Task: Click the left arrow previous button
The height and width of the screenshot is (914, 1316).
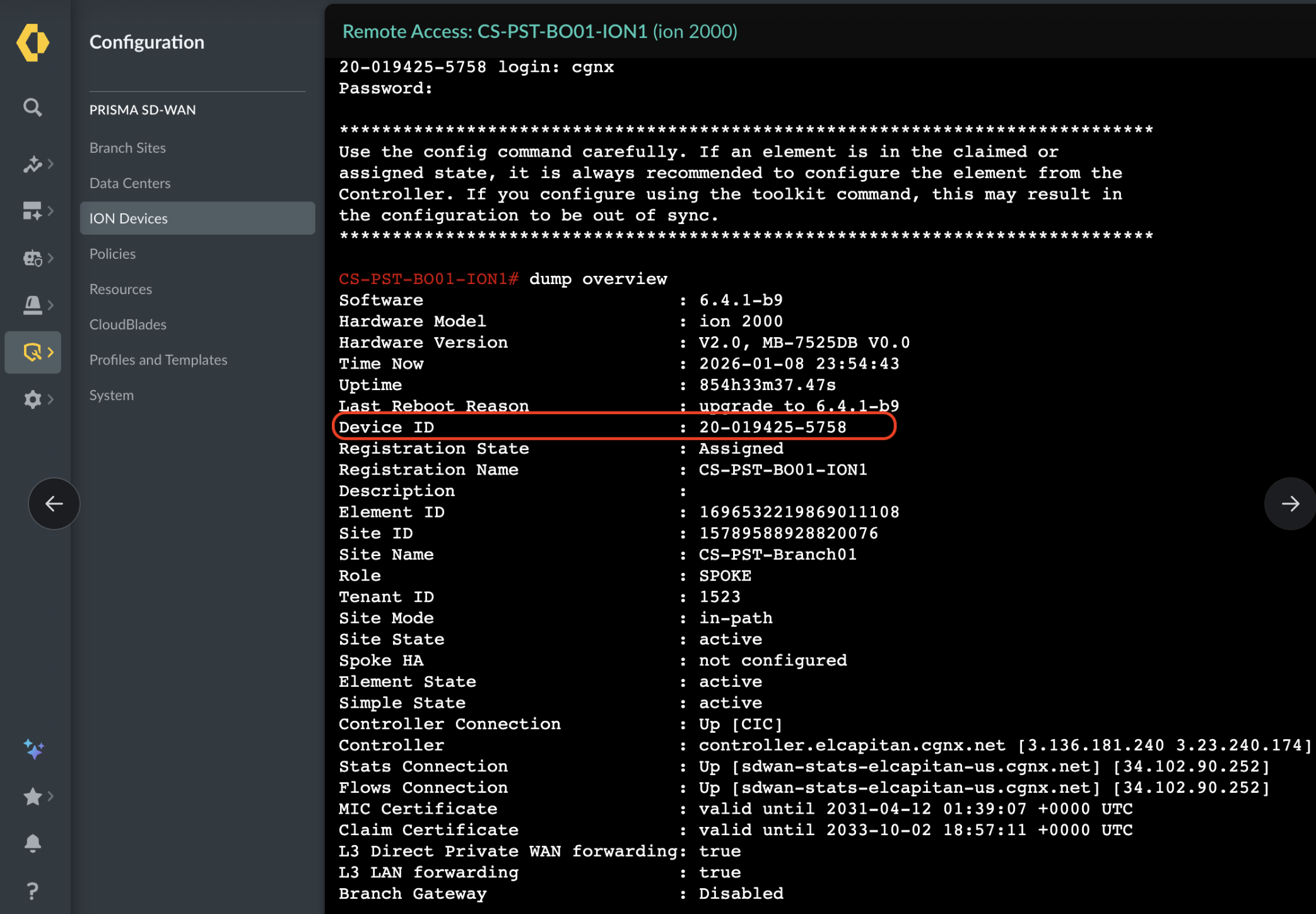Action: [x=54, y=504]
